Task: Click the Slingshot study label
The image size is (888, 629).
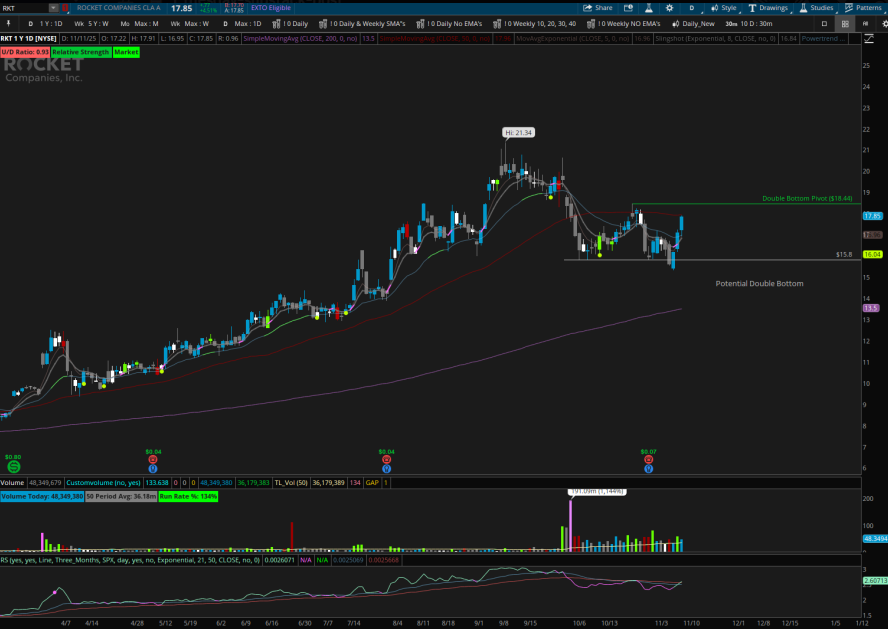Action: point(716,38)
